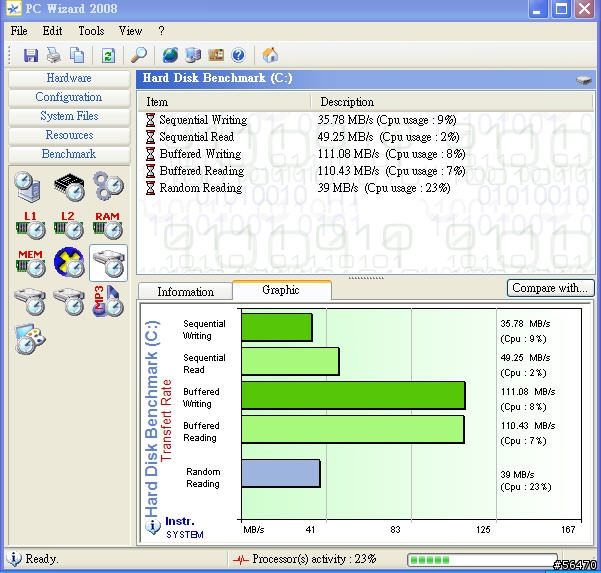Select the Graphic tab
Image resolution: width=601 pixels, height=573 pixels.
(281, 290)
